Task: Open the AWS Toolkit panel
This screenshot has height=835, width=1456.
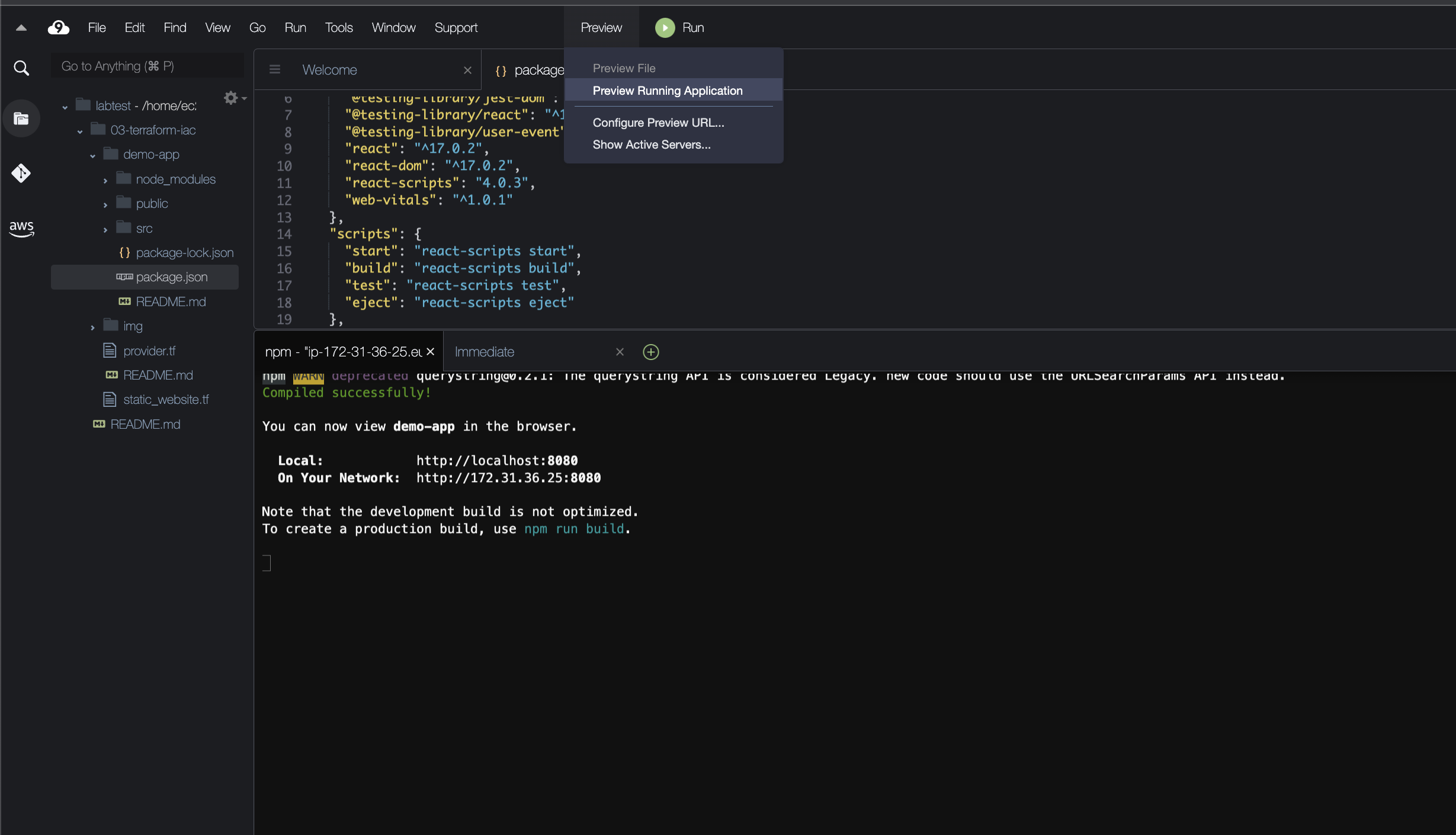Action: point(21,228)
